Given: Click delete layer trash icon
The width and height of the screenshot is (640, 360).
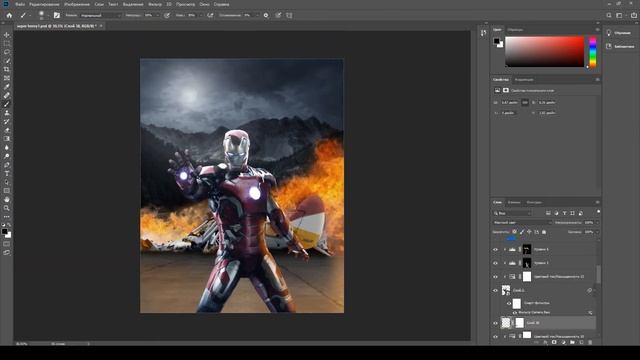Looking at the screenshot, I should click(x=590, y=342).
